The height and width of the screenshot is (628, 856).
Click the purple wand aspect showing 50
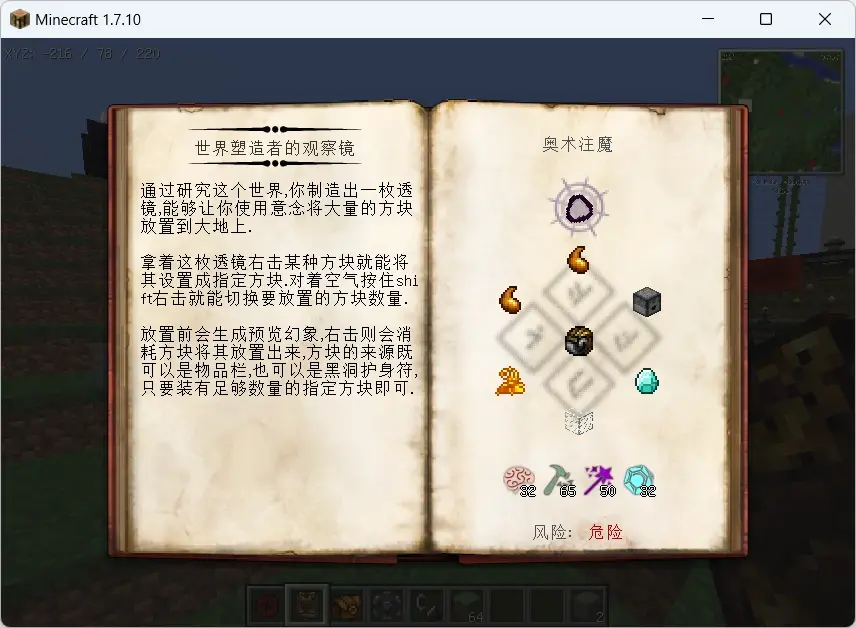(x=599, y=481)
